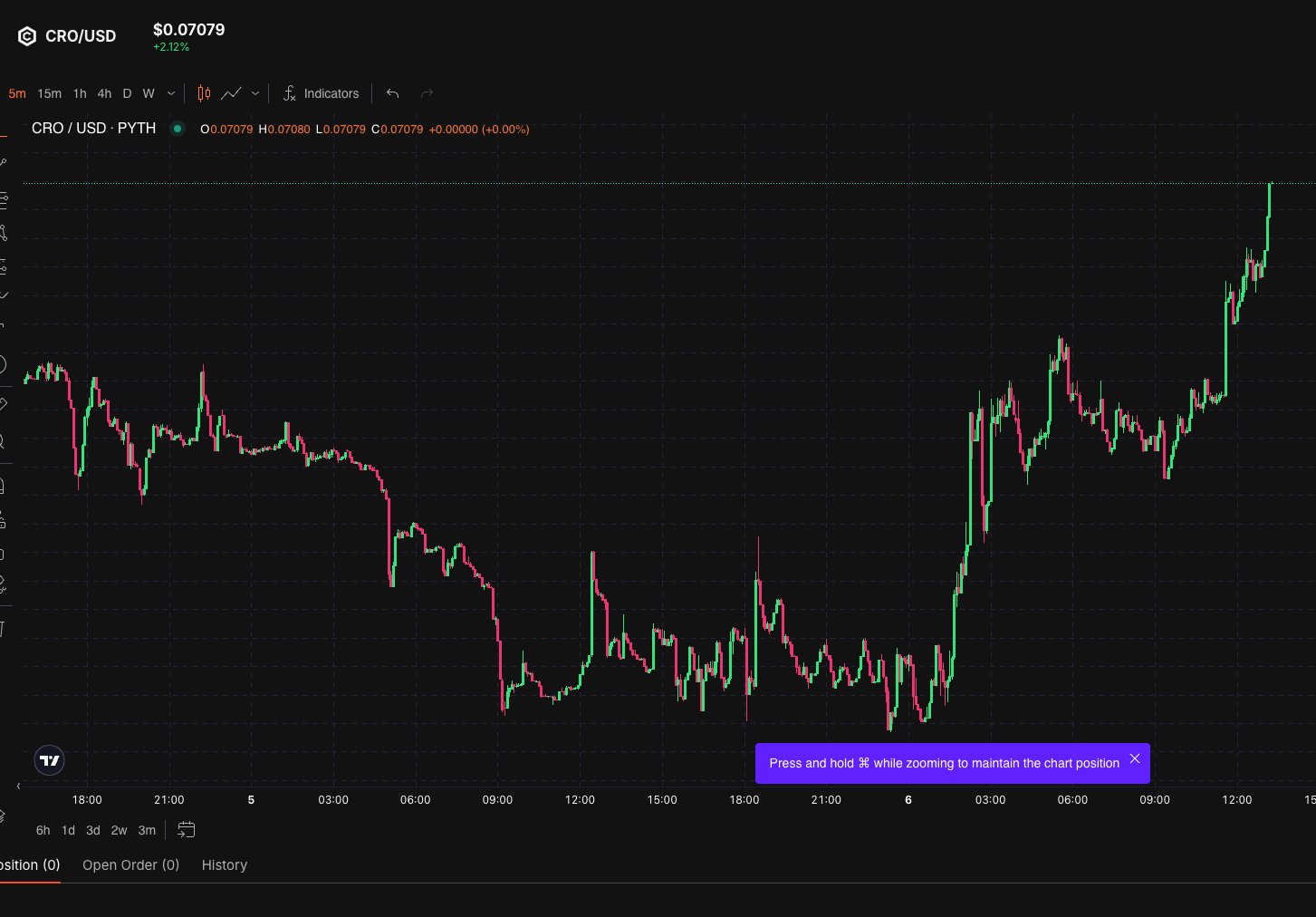This screenshot has height=917, width=1316.
Task: Set the chart range to 3d
Action: (93, 830)
